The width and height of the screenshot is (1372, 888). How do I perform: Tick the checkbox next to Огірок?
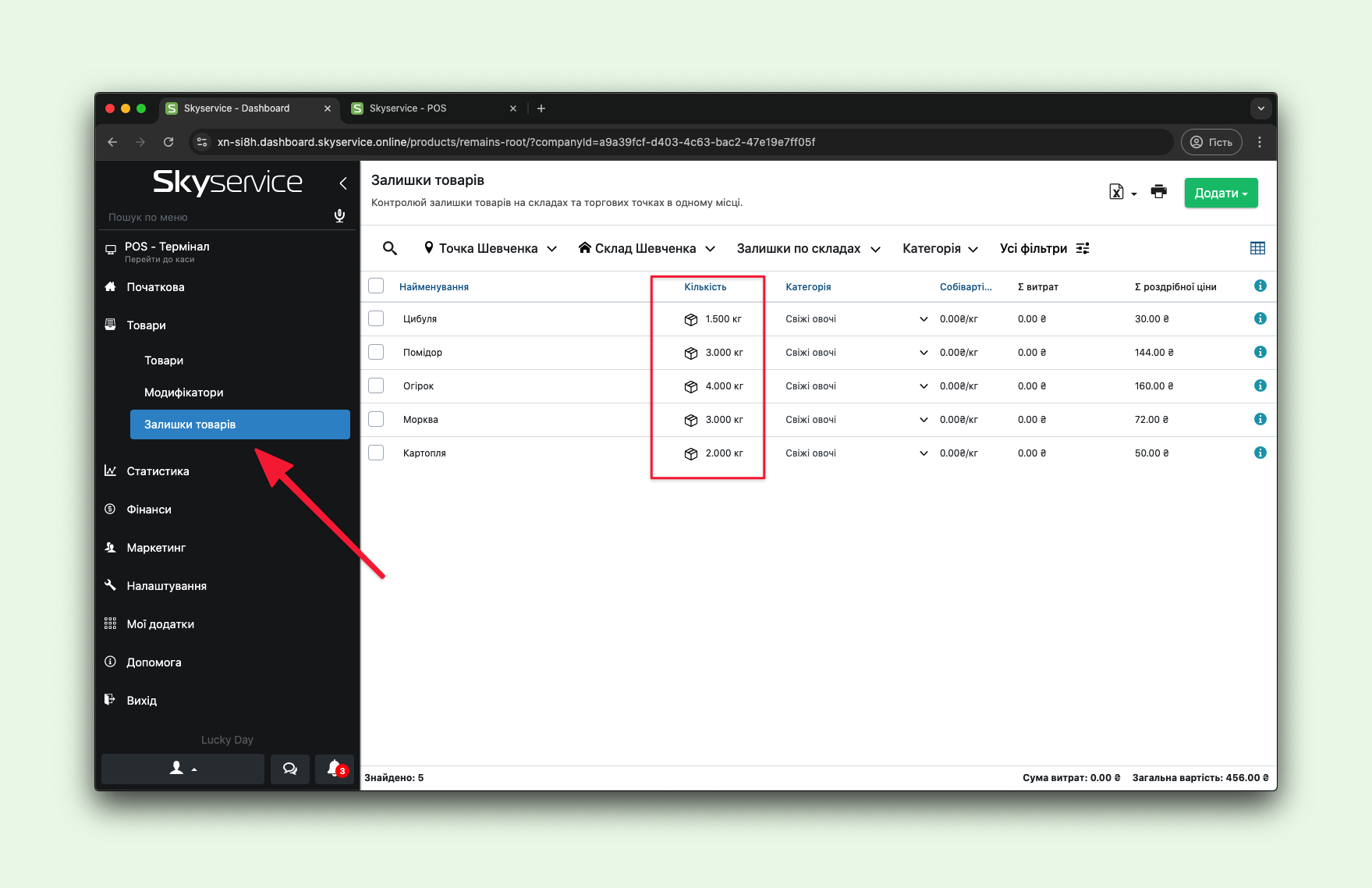376,385
